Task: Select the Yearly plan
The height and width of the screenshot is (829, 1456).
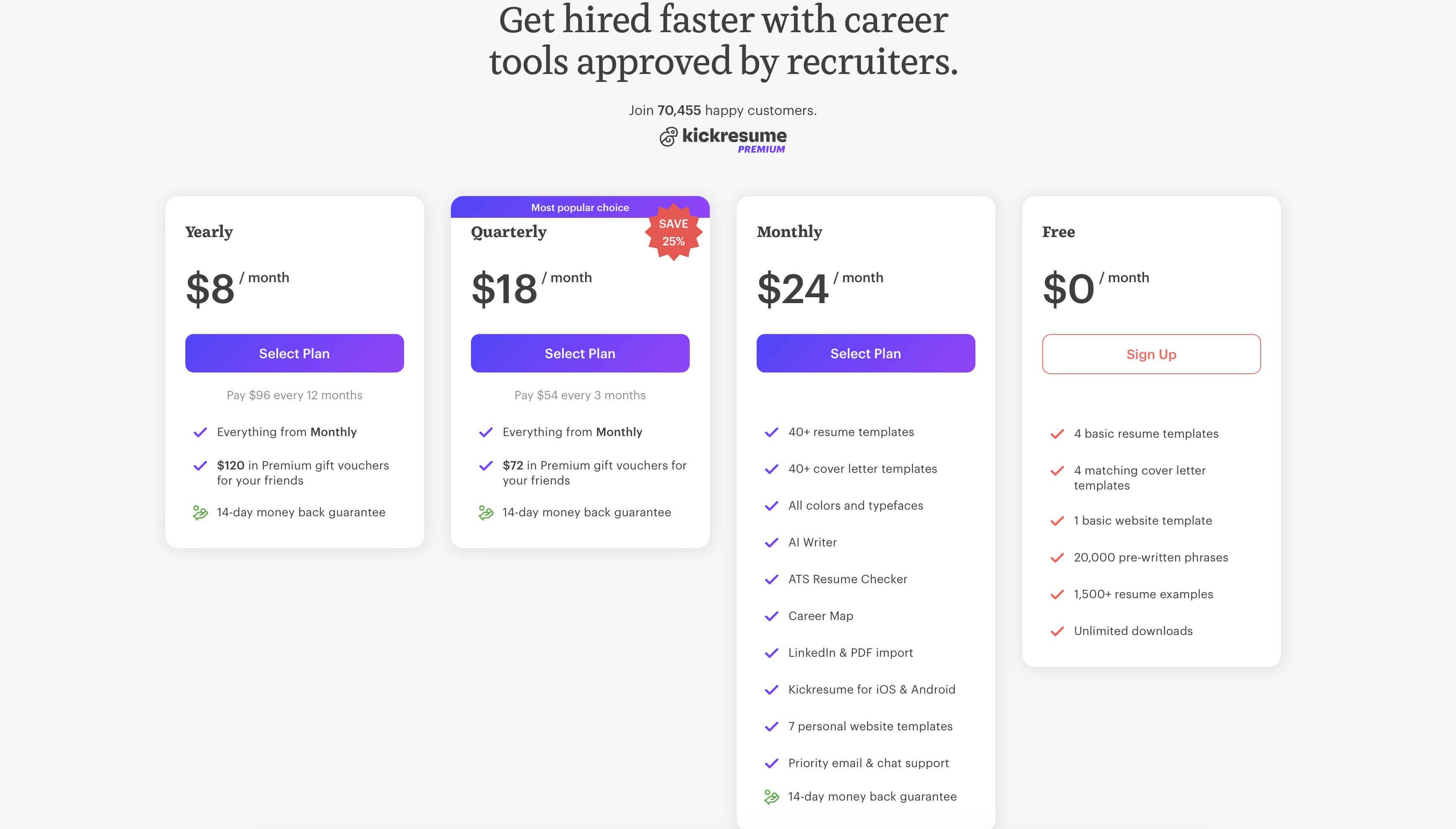Action: pyautogui.click(x=294, y=353)
